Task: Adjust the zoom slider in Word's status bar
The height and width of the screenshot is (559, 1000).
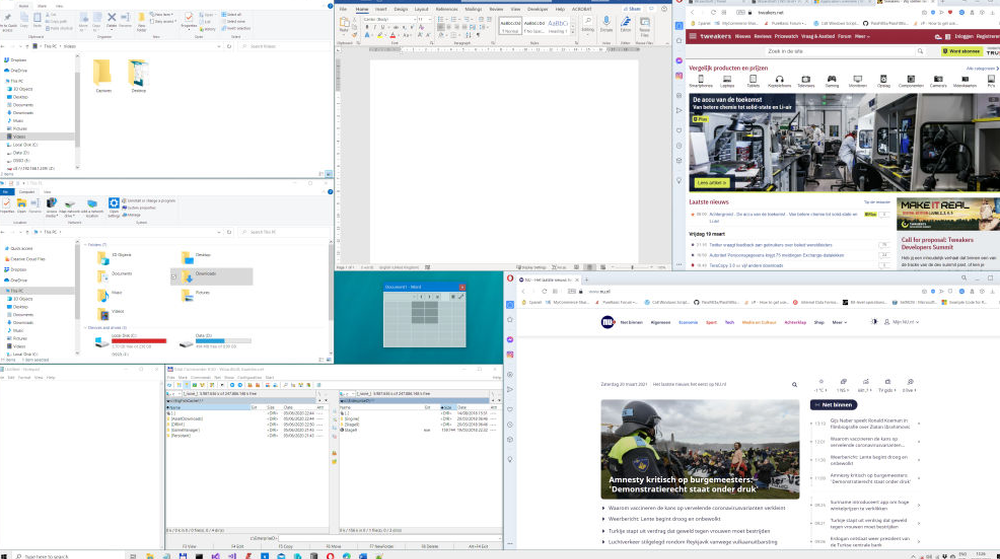Action: pos(633,267)
